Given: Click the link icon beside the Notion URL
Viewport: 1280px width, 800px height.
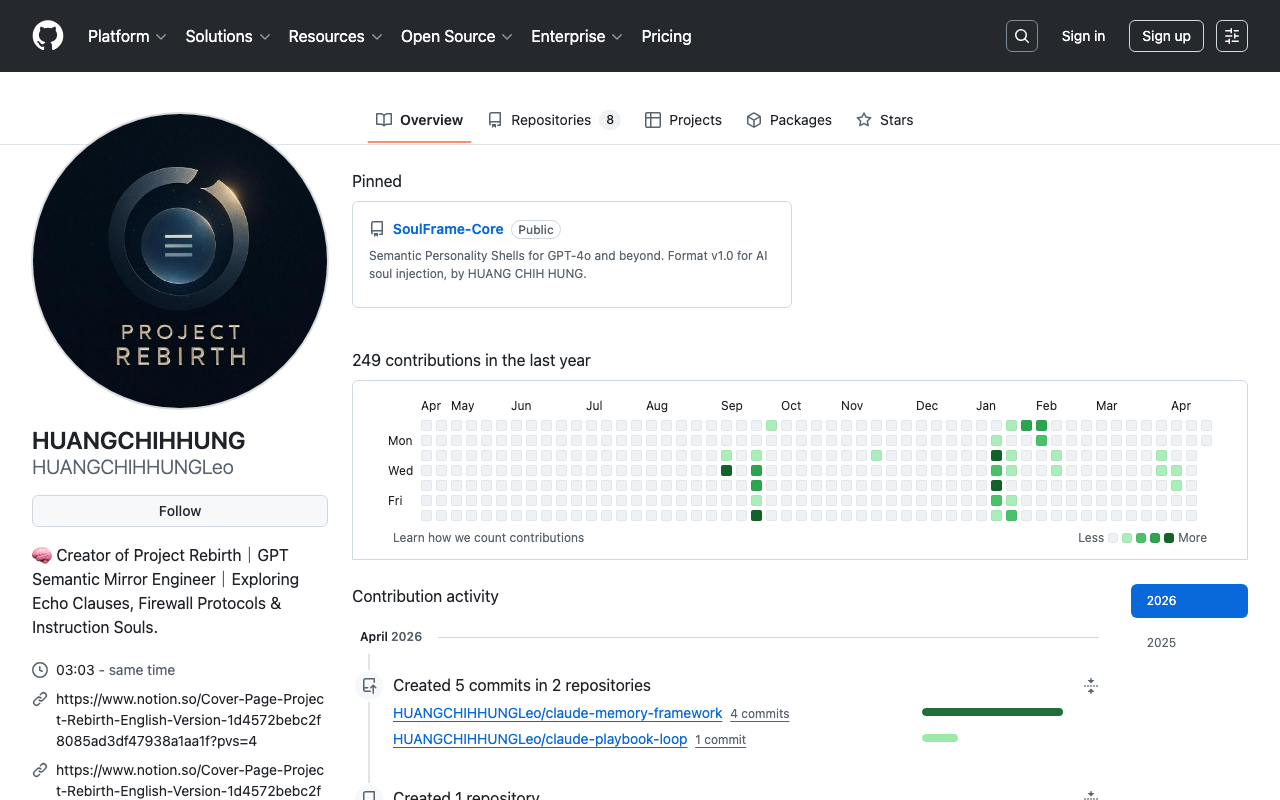Looking at the screenshot, I should (x=39, y=698).
